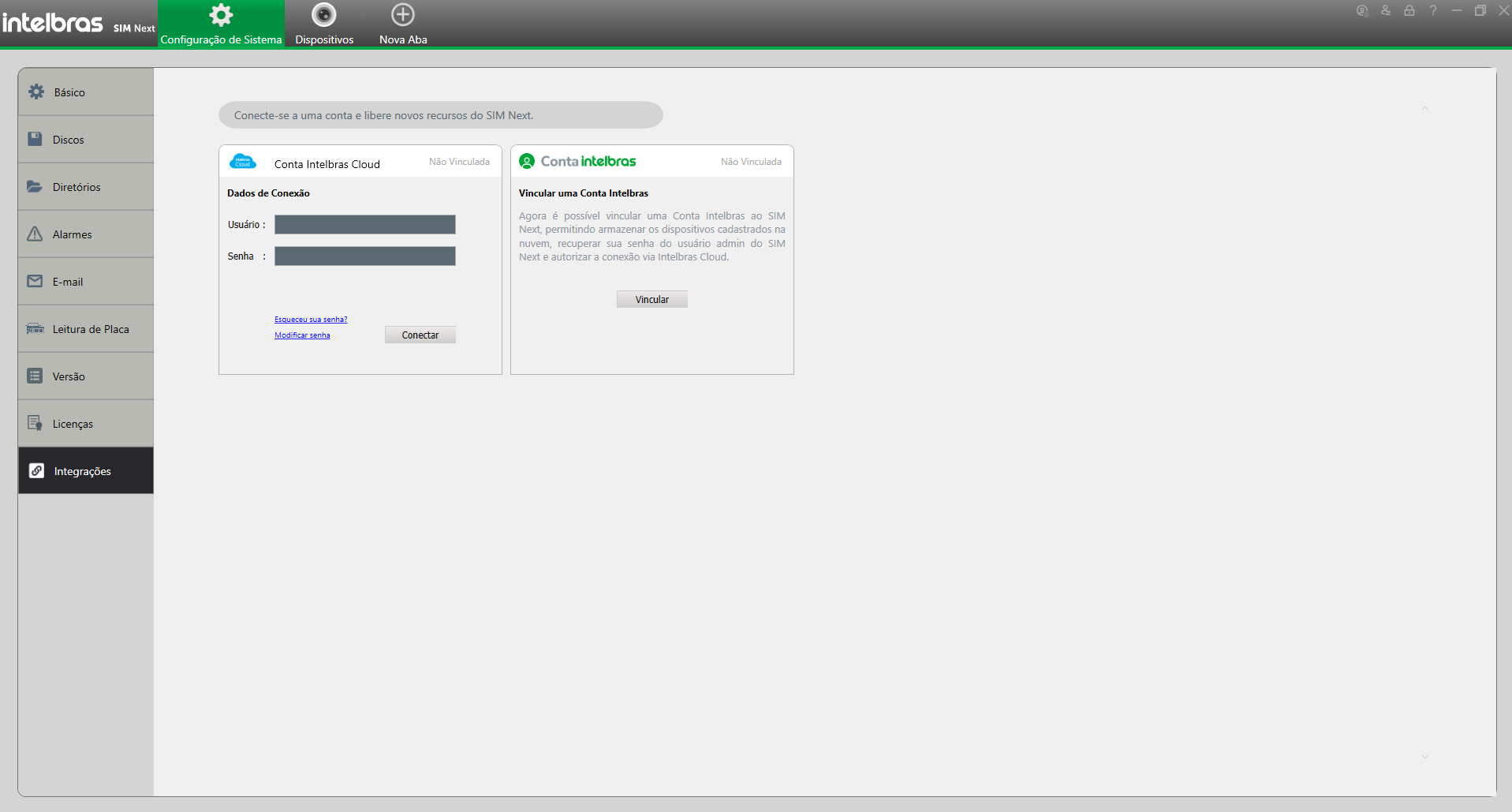Click the Não Vinculada status of Conta Intelbras

pyautogui.click(x=751, y=162)
